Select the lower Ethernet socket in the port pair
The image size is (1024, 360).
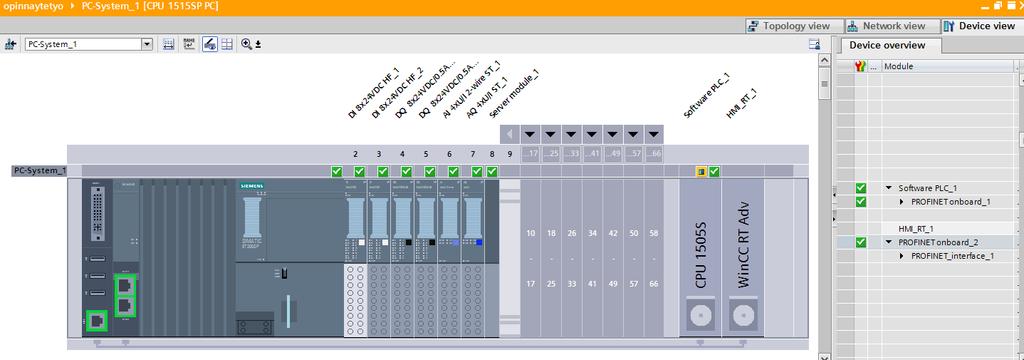125,306
